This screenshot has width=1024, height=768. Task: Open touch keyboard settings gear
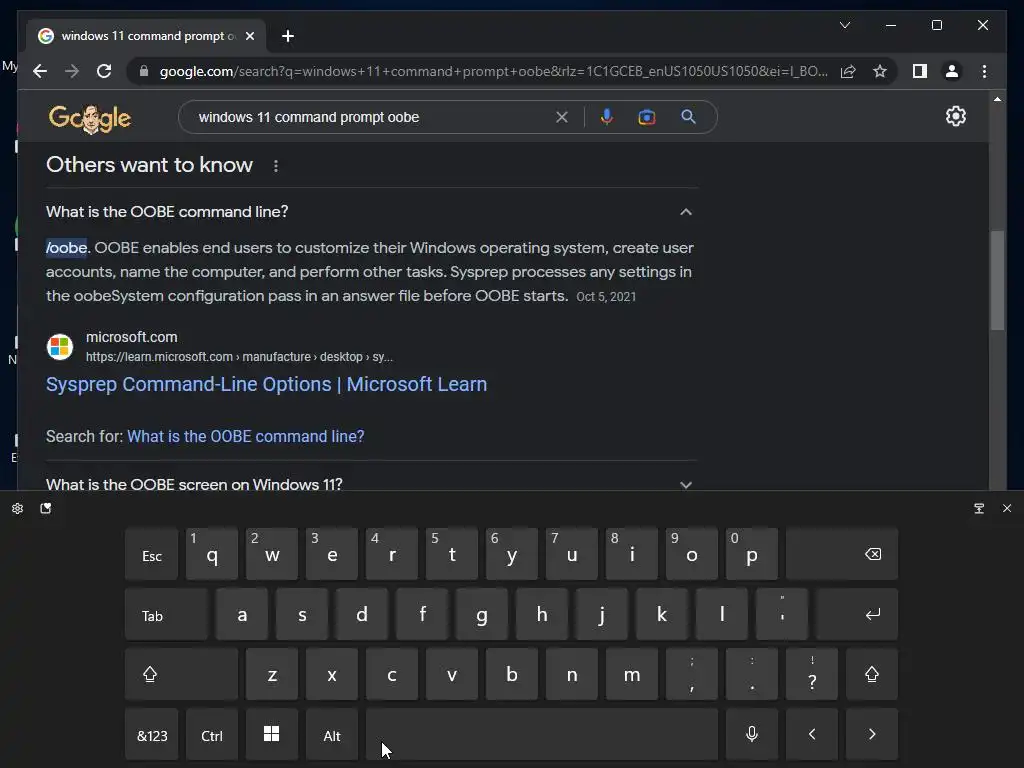click(18, 508)
